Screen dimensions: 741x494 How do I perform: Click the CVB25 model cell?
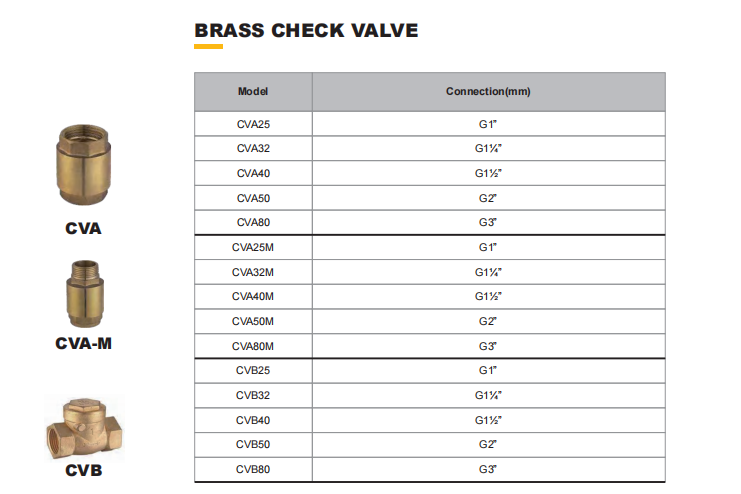point(253,370)
